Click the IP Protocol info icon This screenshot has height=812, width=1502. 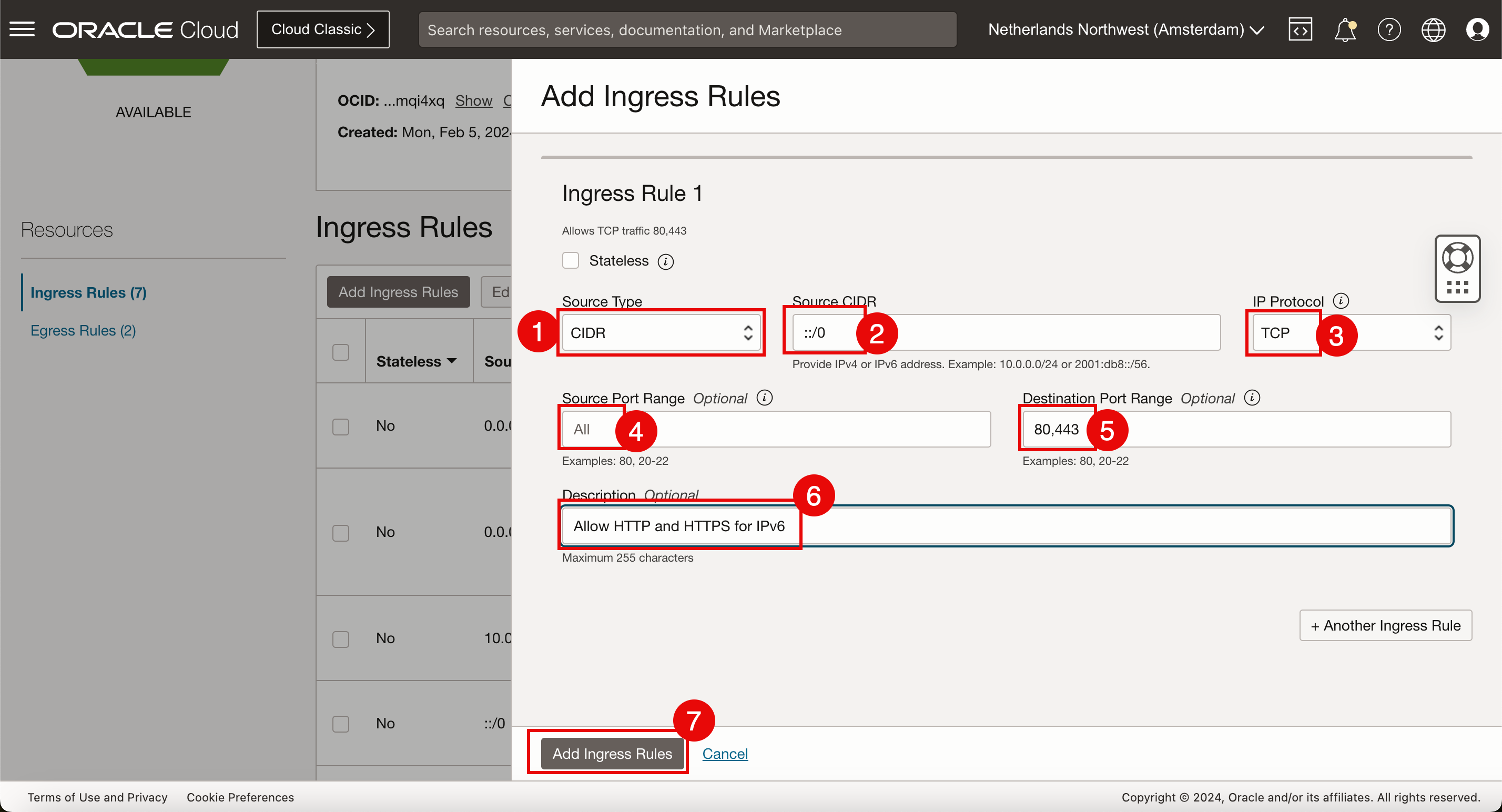1341,301
